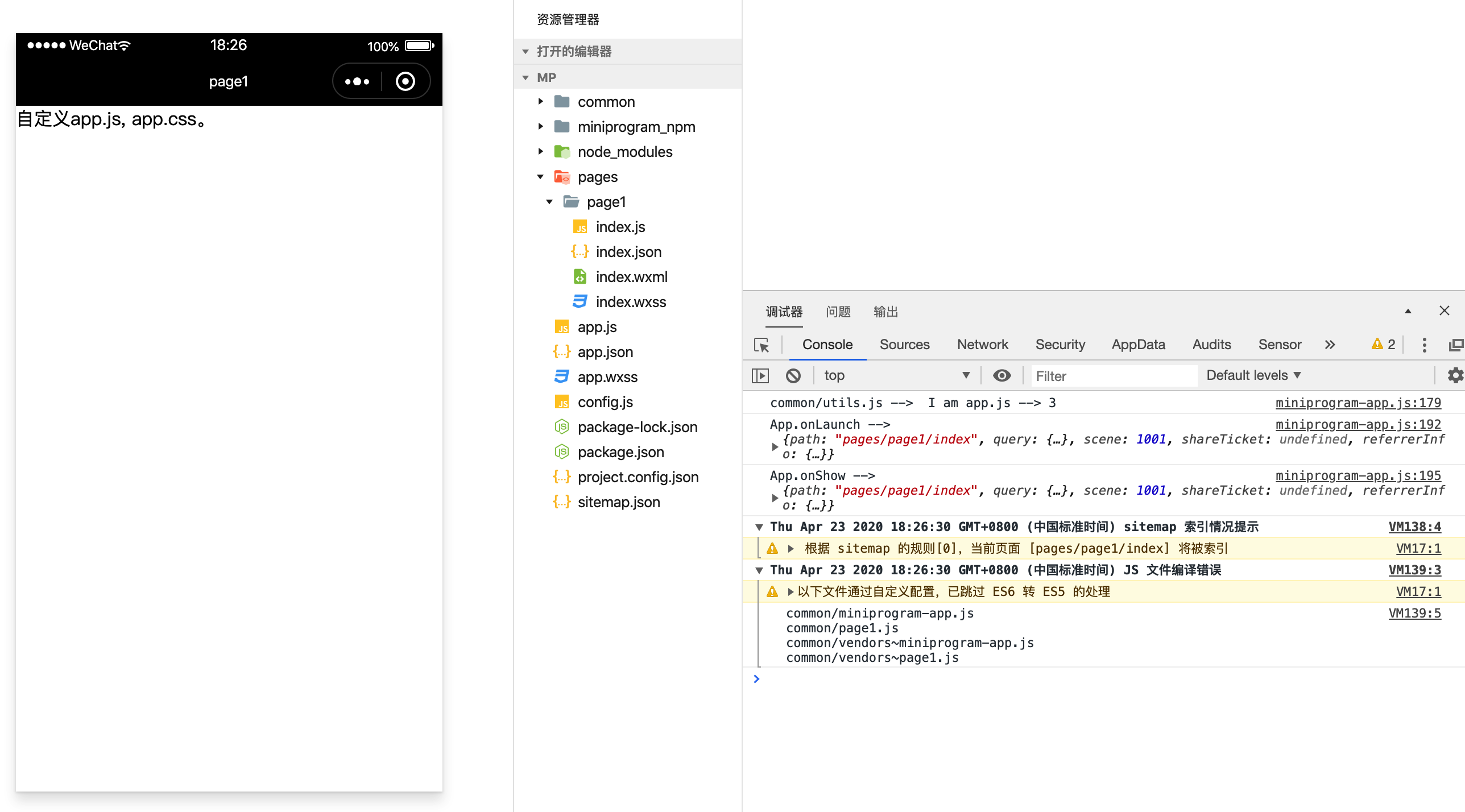Open miniprogram-app.js:192 source link
The height and width of the screenshot is (812, 1465).
(x=1358, y=424)
